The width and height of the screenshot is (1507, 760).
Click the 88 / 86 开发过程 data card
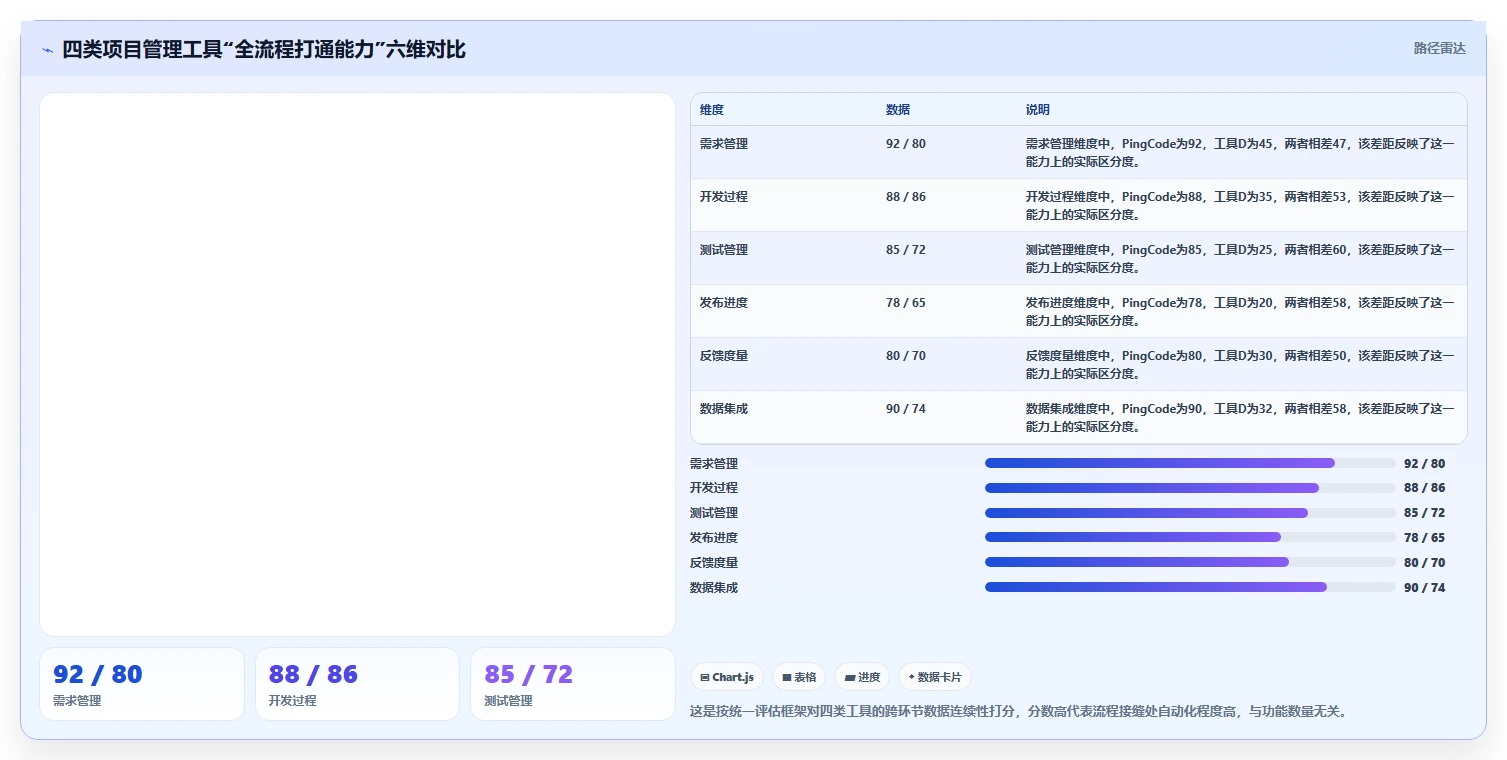click(357, 684)
